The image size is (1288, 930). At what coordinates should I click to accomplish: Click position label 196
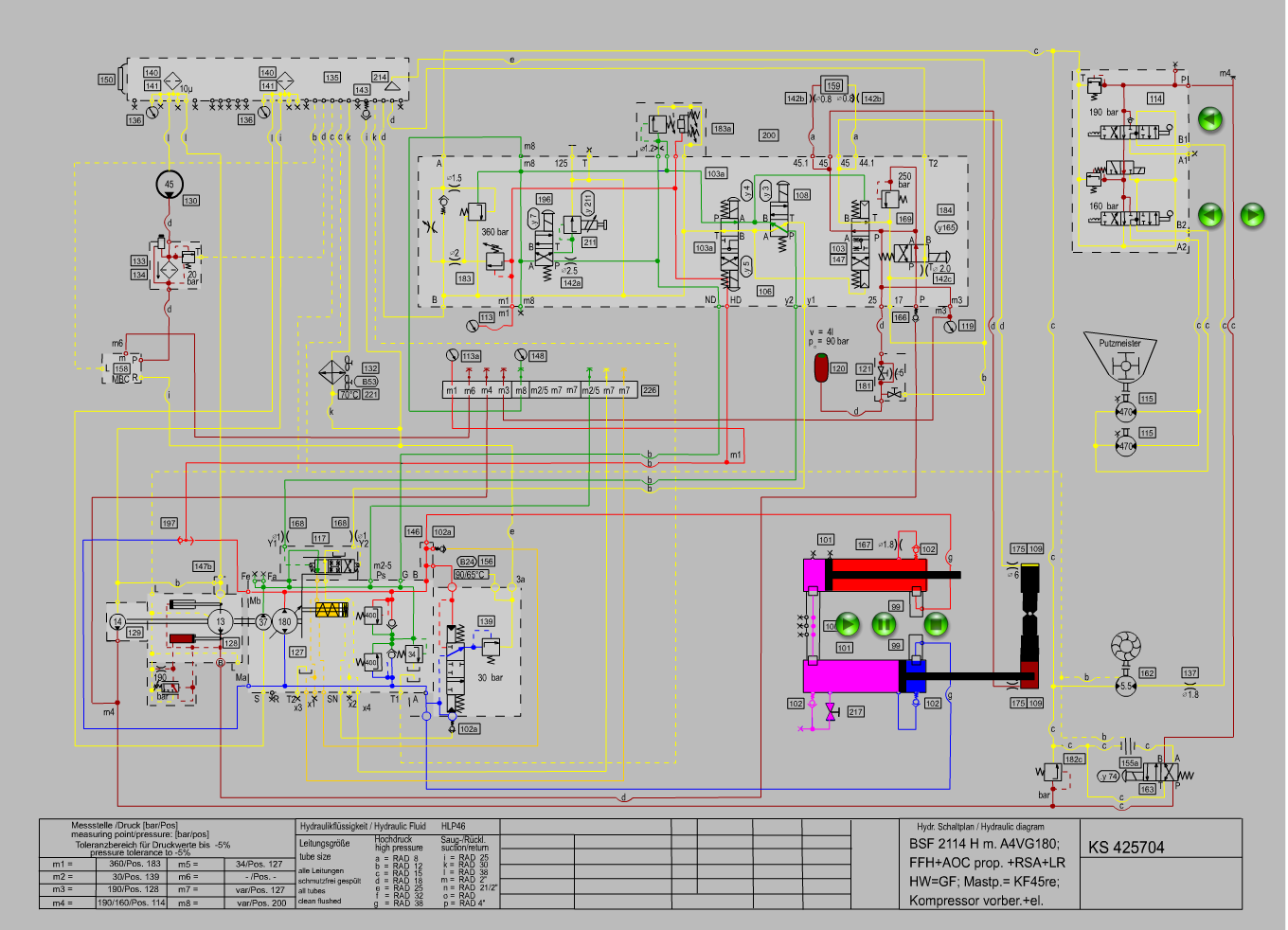[x=545, y=199]
